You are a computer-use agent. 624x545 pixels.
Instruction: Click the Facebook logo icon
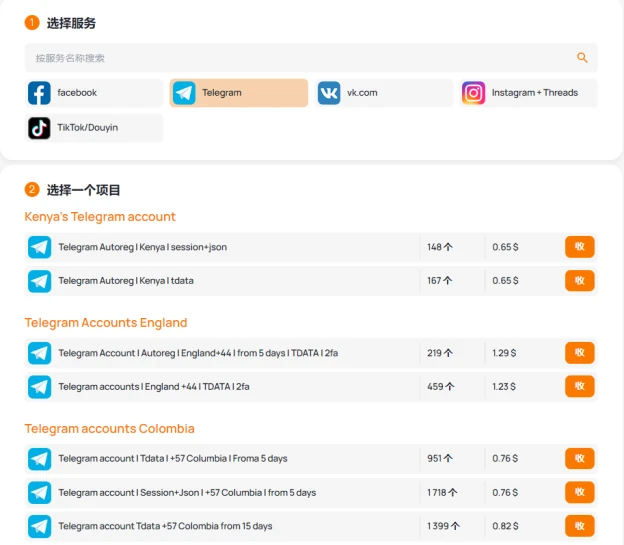(39, 93)
